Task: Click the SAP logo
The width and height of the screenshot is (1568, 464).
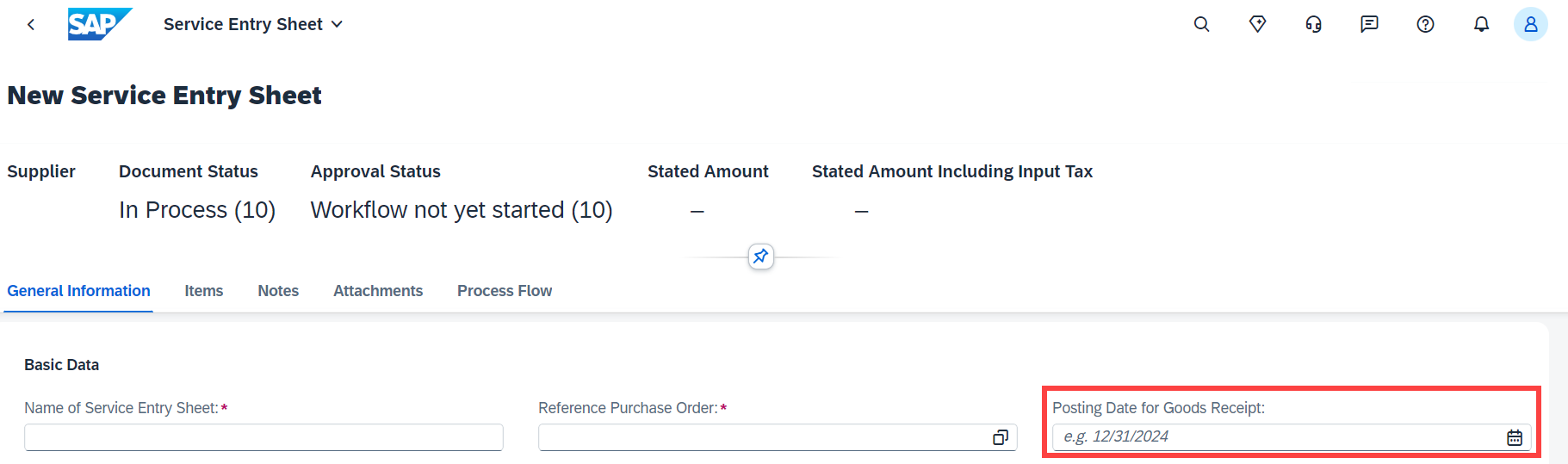Action: coord(100,24)
